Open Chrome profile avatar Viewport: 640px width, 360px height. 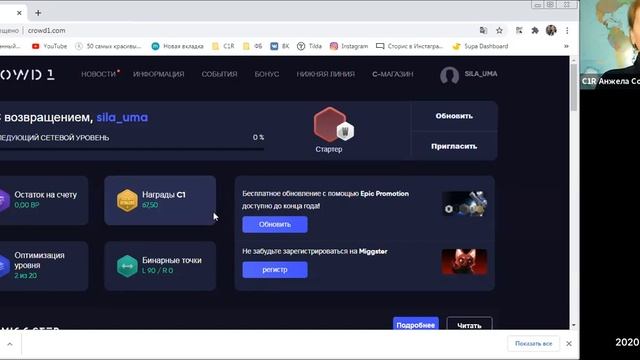point(551,30)
